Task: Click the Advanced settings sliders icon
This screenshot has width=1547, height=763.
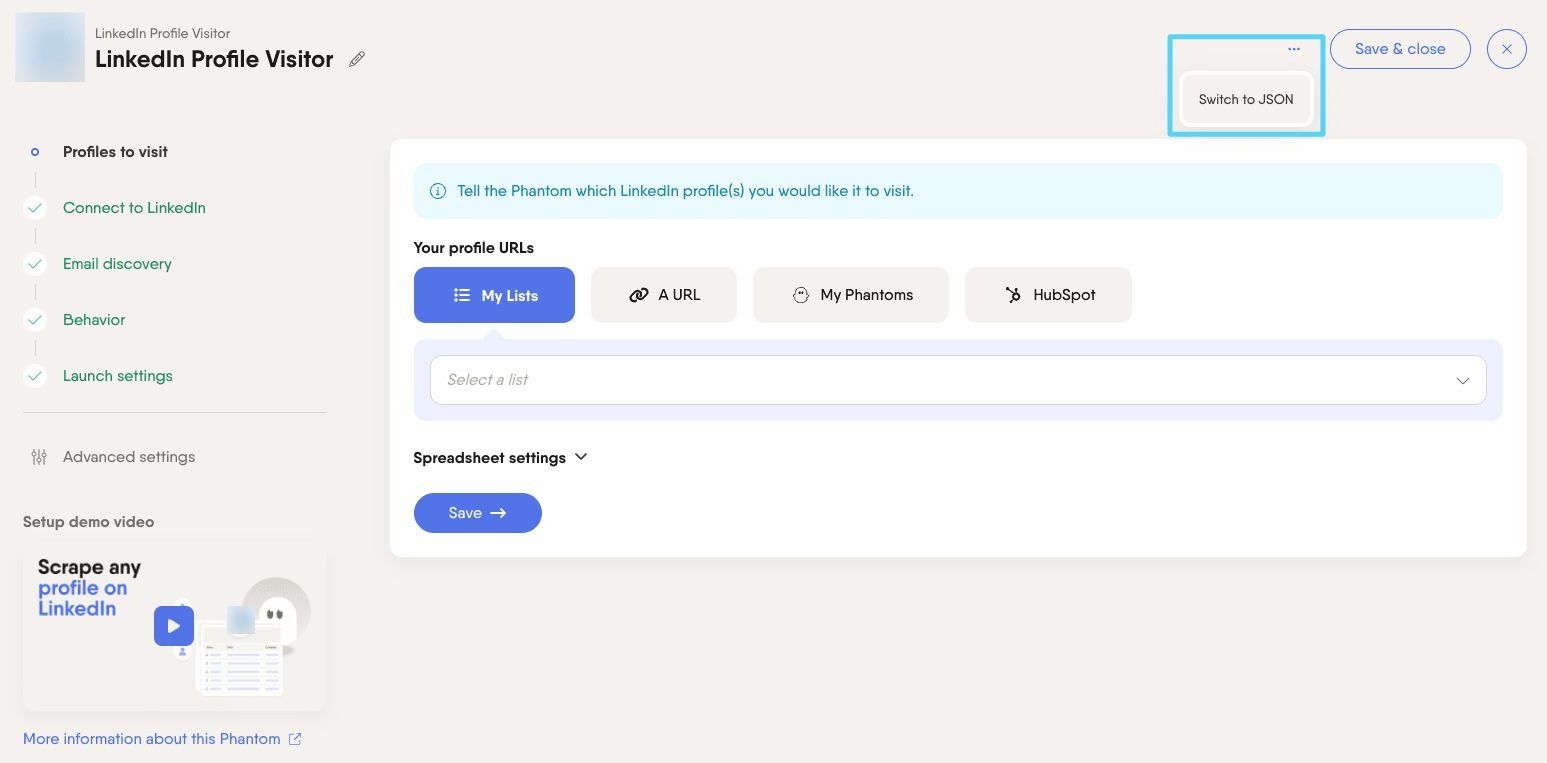Action: (39, 457)
